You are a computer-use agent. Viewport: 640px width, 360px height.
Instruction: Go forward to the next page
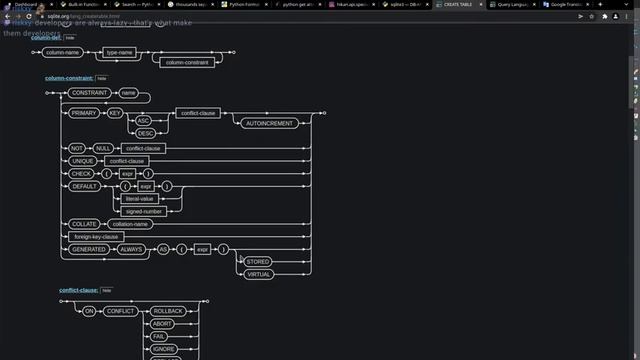[x=18, y=16]
